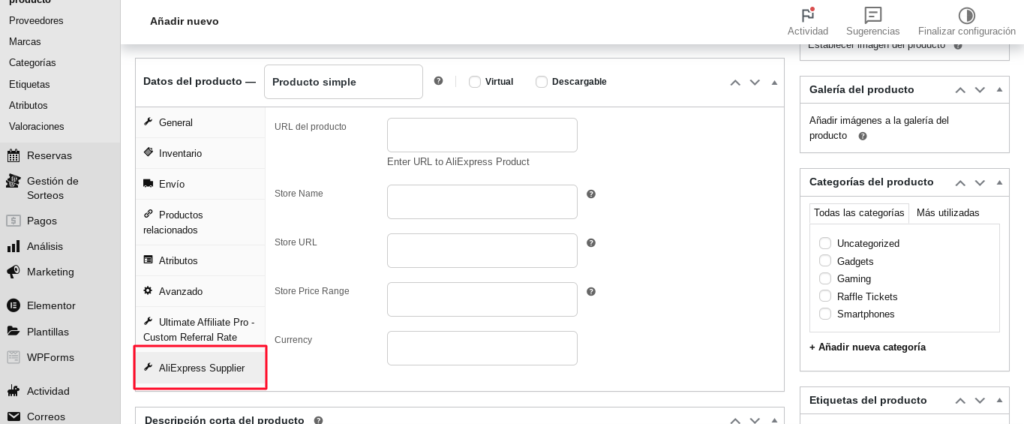Viewport: 1024px width, 424px height.
Task: Open the Producto simple product type dropdown
Action: click(x=344, y=82)
